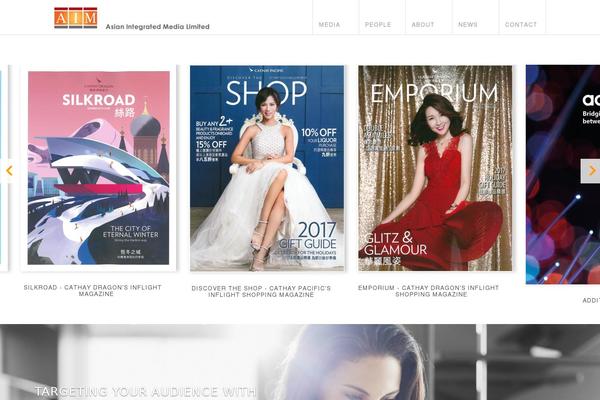Open the ABOUT menu
The width and height of the screenshot is (600, 400).
pos(423,24)
